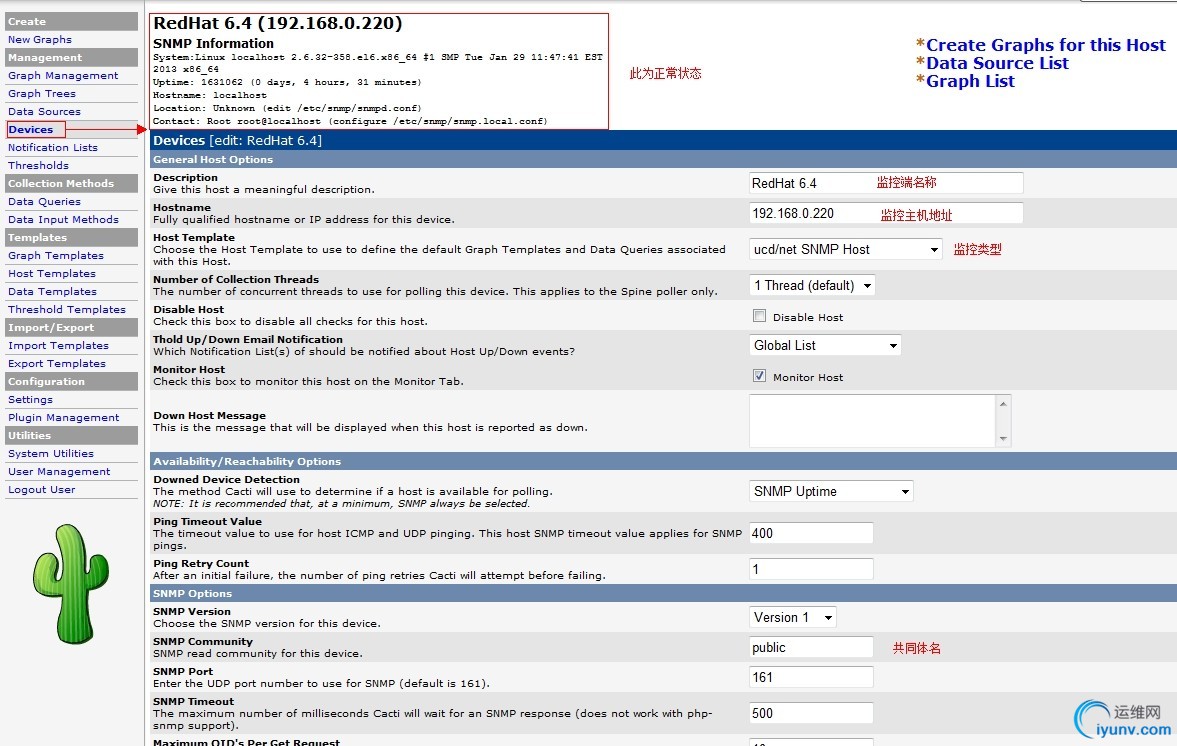Open Global List notification dropdown

click(x=825, y=345)
